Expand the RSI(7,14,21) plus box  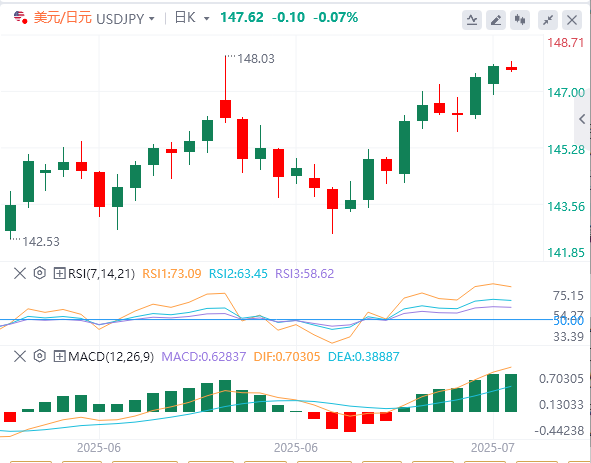click(x=60, y=273)
